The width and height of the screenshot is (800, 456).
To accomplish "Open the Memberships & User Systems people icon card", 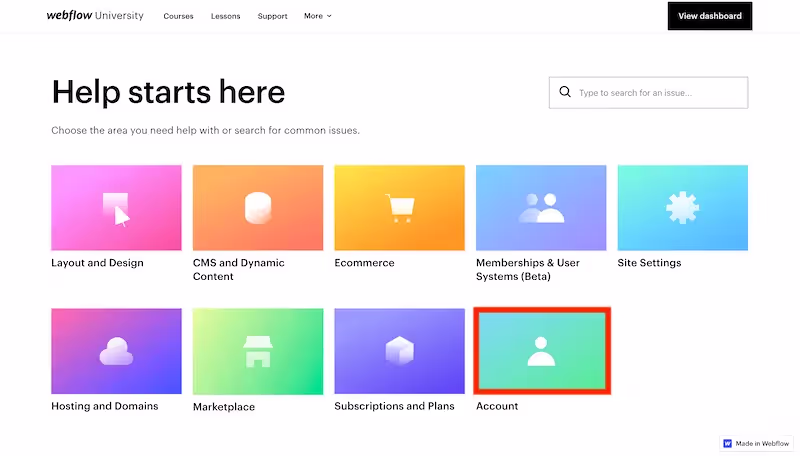I will click(541, 208).
